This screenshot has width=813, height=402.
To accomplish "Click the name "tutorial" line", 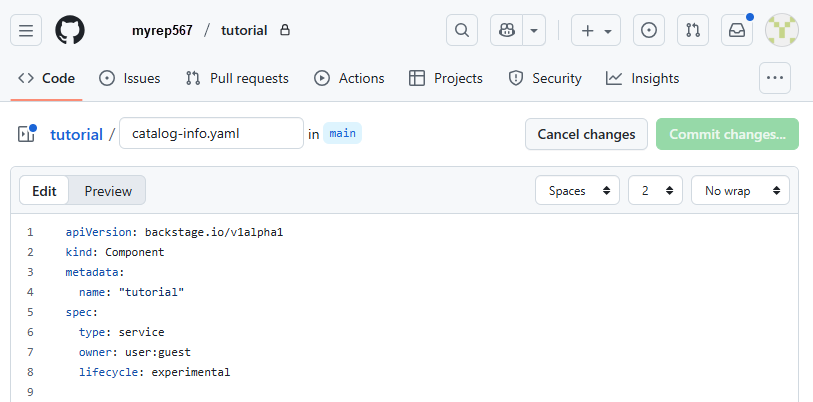I will point(132,293).
